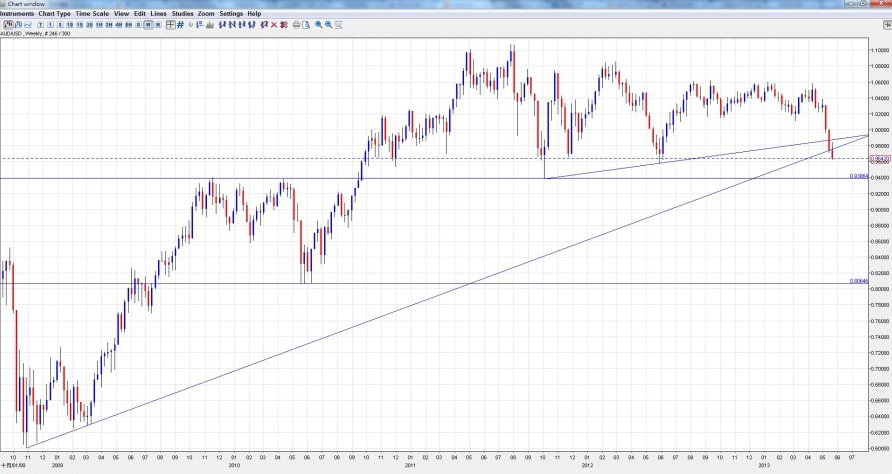Click the 4H timeframe button
Image resolution: width=892 pixels, height=474 pixels.
118,24
